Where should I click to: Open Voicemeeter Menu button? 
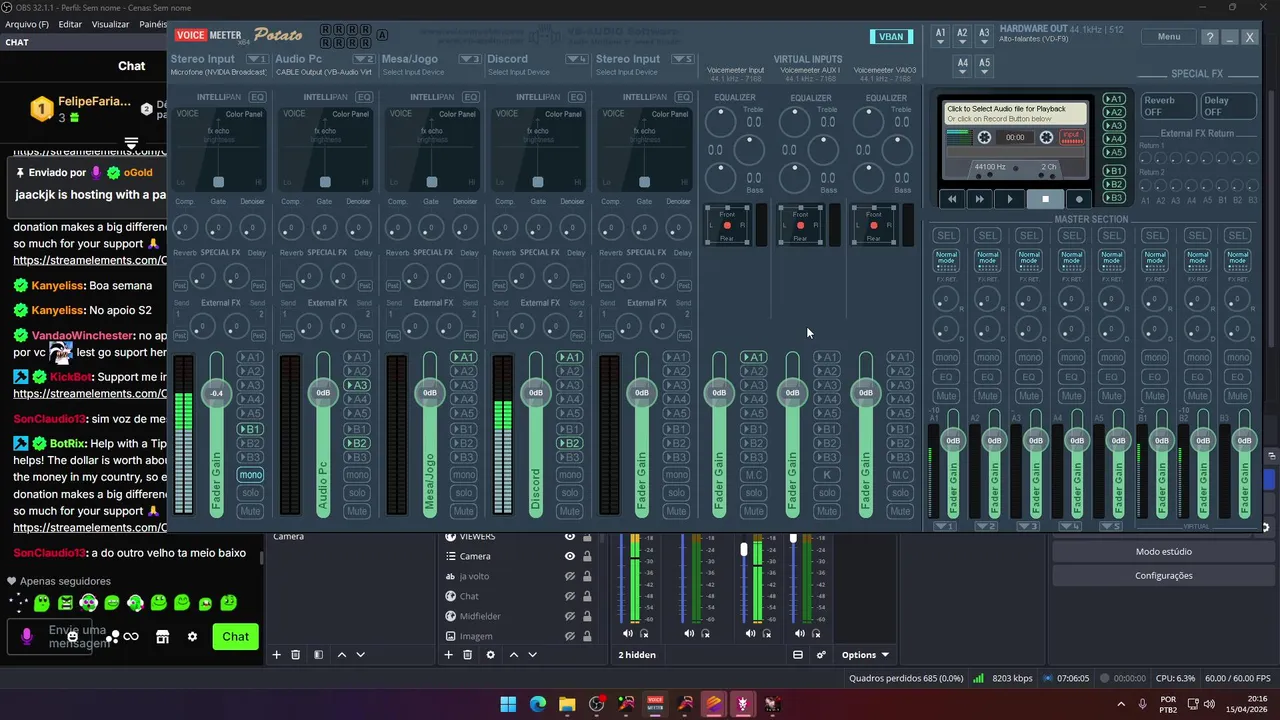click(x=1169, y=37)
